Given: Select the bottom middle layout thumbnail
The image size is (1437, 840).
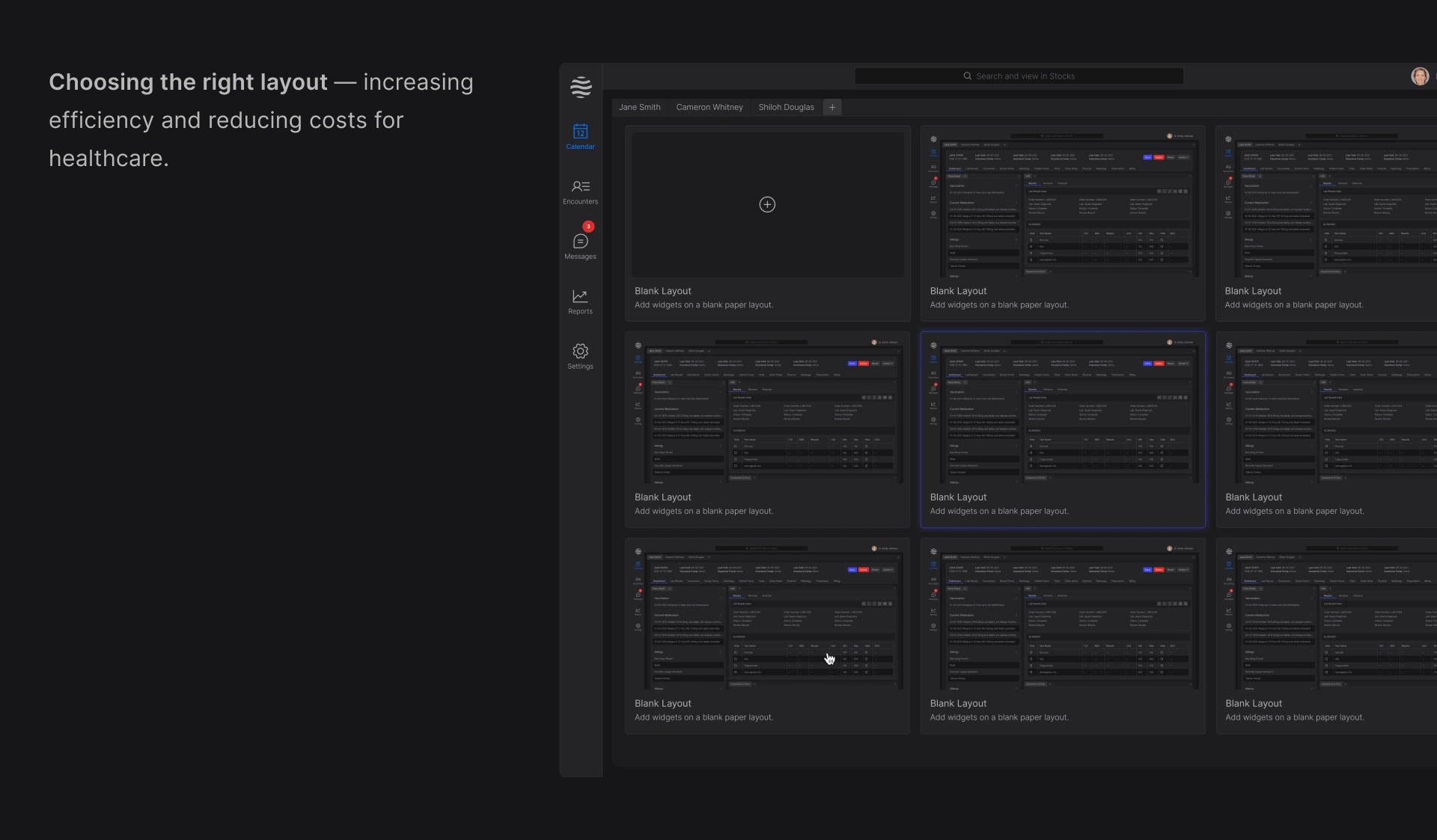Looking at the screenshot, I should 1062,616.
